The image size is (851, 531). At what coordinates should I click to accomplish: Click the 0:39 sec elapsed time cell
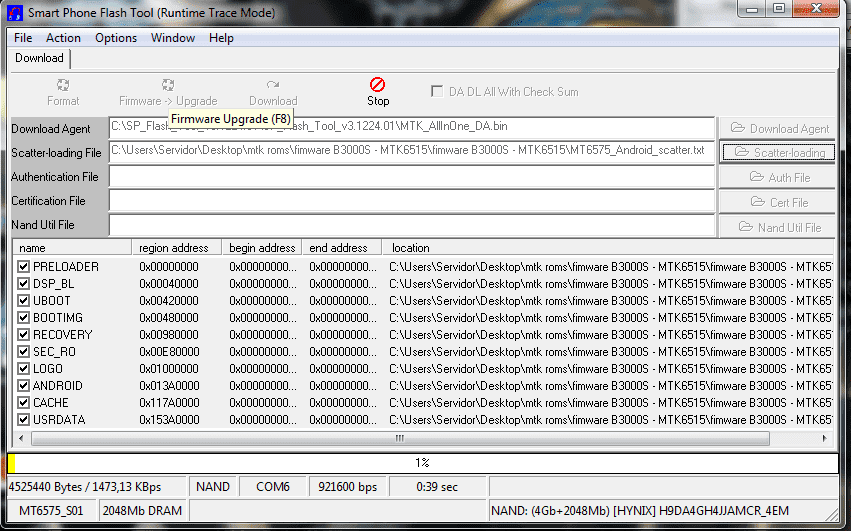[x=437, y=487]
